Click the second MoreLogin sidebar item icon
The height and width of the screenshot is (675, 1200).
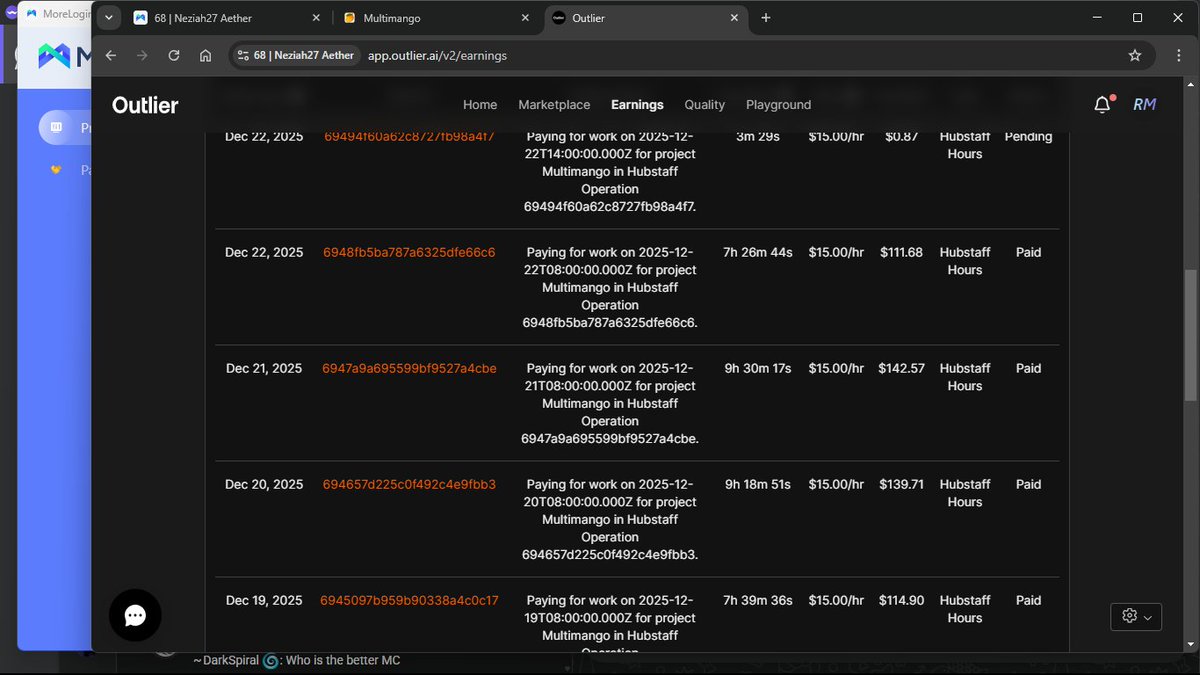(57, 170)
